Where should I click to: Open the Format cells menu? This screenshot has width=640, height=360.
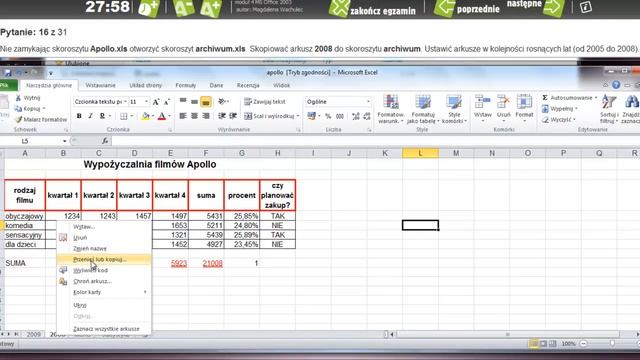point(524,109)
